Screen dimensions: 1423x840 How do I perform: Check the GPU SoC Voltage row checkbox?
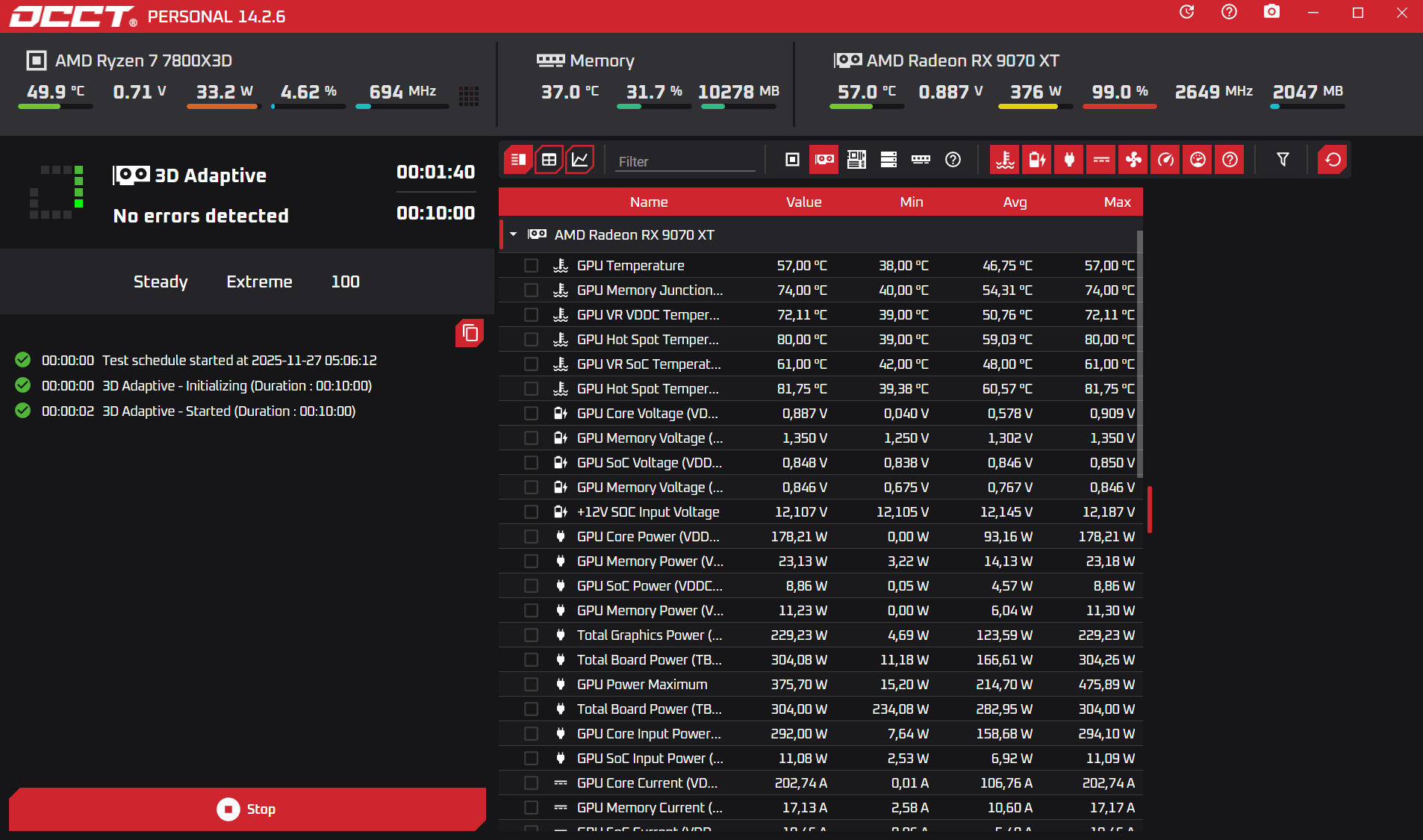pyautogui.click(x=531, y=463)
